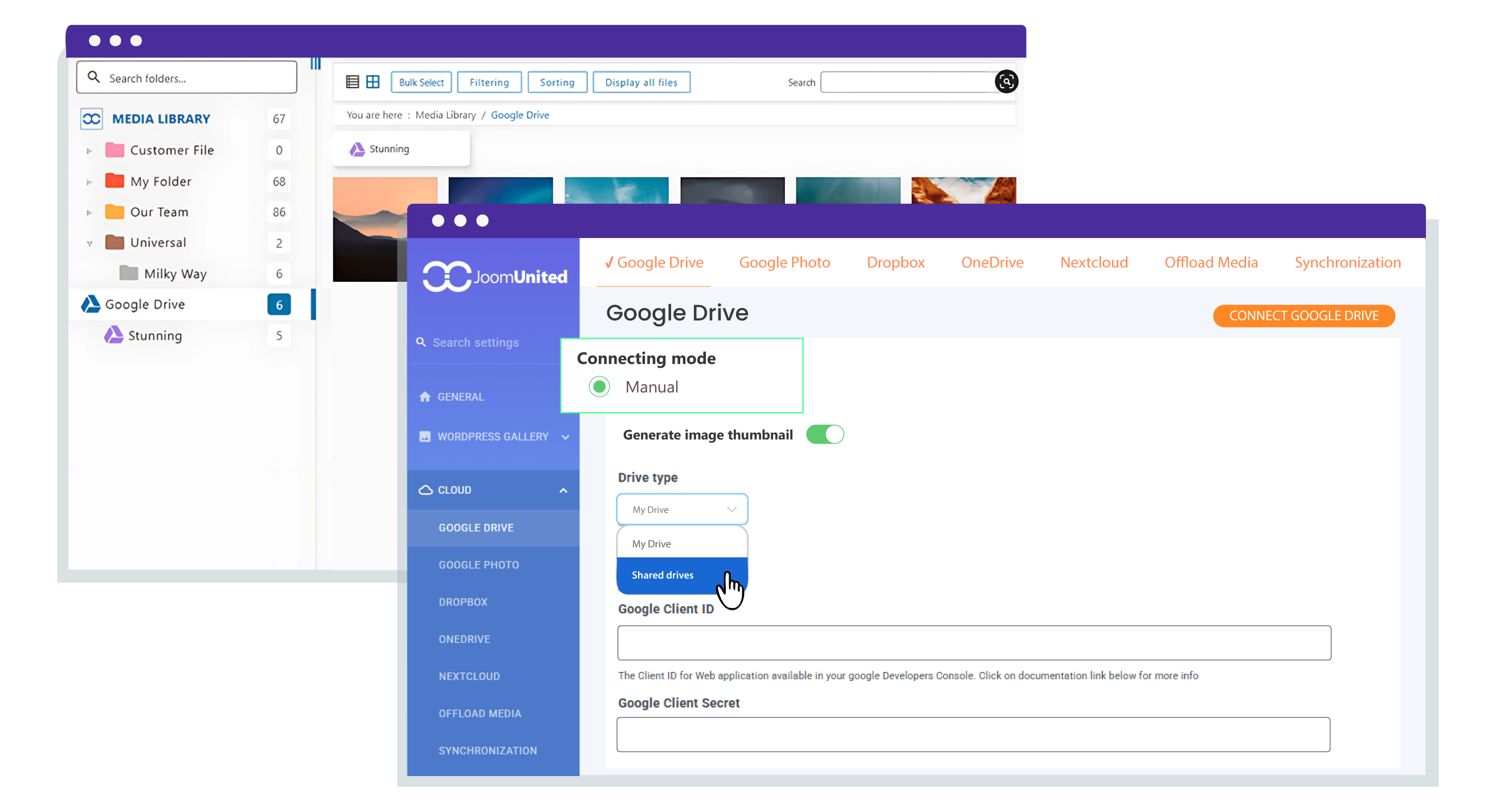This screenshot has height=812, width=1496.
Task: Expand the Customer File folder
Action: [x=89, y=150]
